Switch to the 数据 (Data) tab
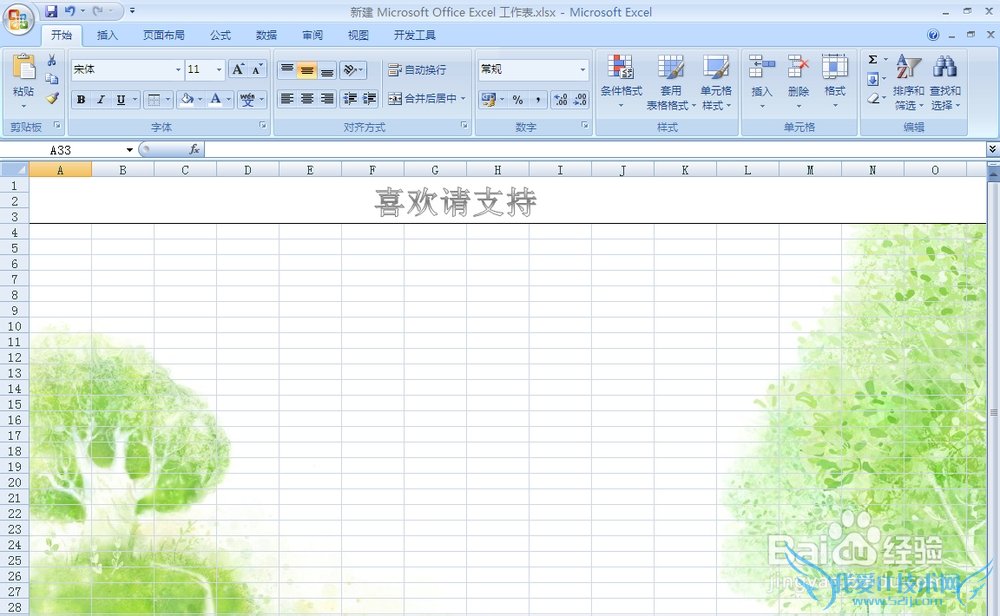This screenshot has height=616, width=1000. 267,35
